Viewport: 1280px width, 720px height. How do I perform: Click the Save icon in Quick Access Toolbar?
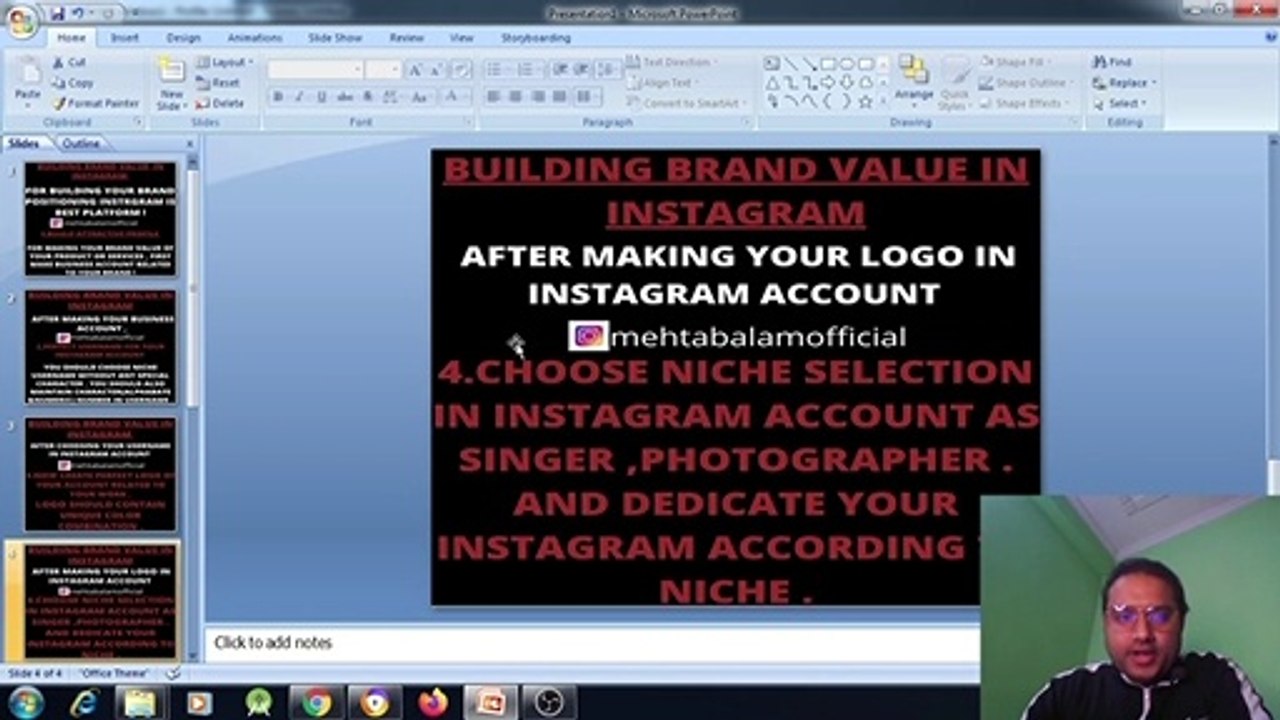point(57,13)
